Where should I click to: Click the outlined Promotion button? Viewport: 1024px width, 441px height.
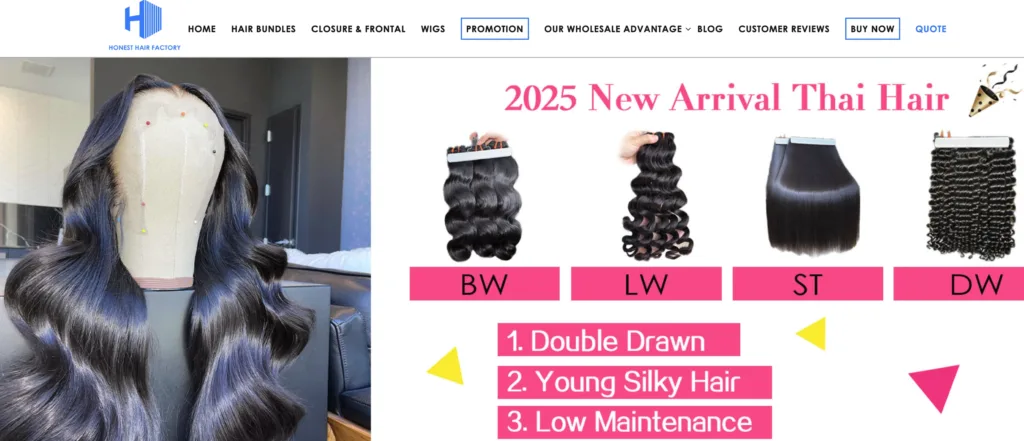[x=494, y=29]
